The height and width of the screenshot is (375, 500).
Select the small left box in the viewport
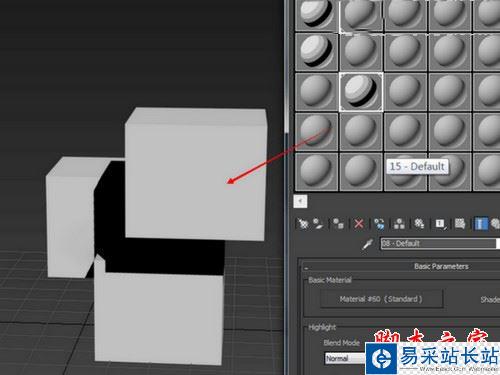[x=70, y=217]
